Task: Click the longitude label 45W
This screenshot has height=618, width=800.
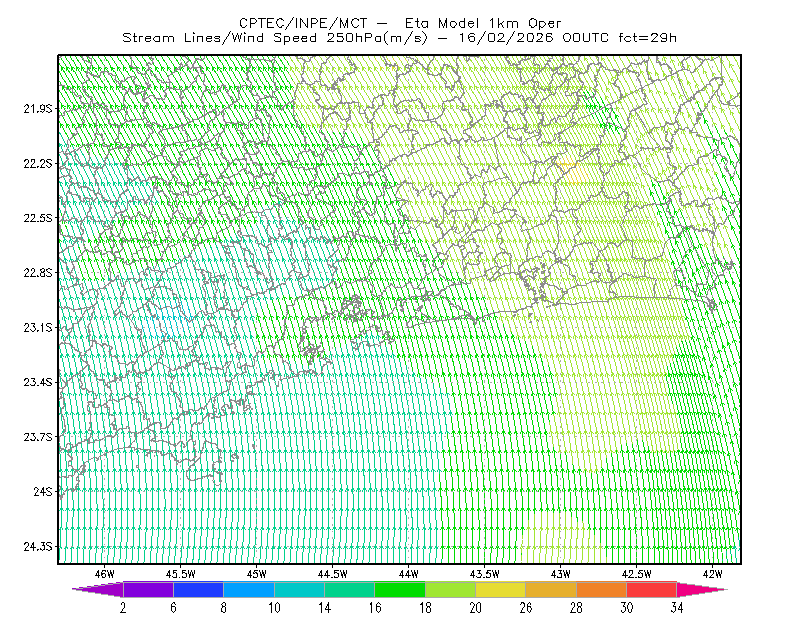Action: [x=257, y=574]
